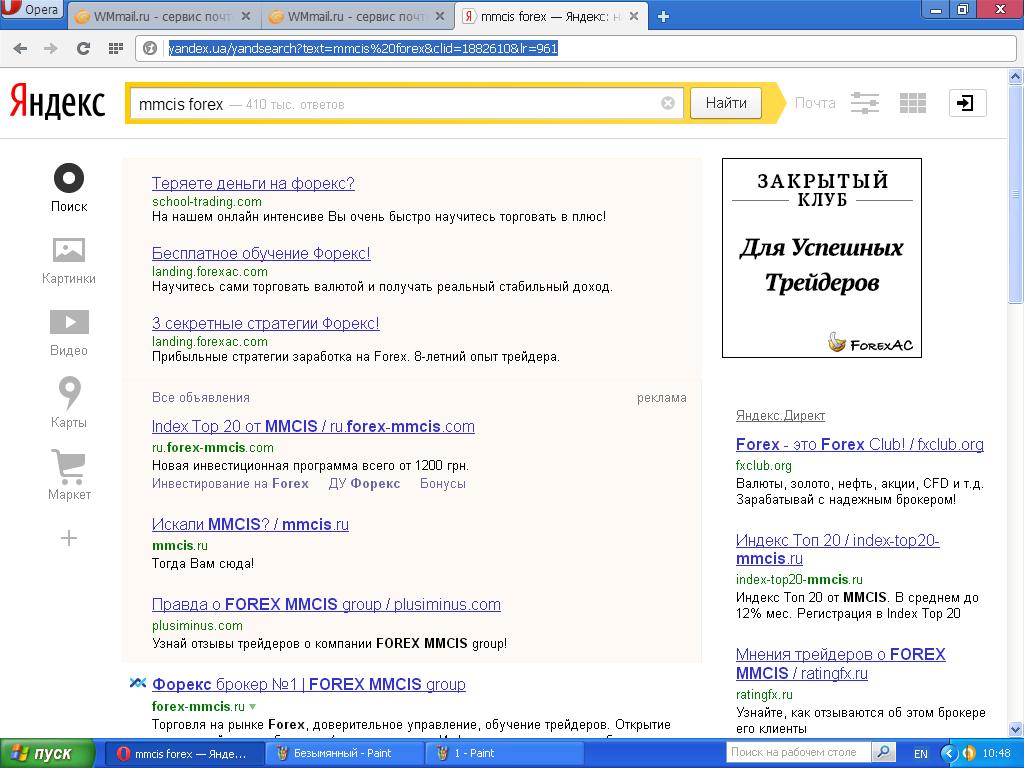Open the ДУ Форекс sublink
The image size is (1024, 768).
[364, 484]
